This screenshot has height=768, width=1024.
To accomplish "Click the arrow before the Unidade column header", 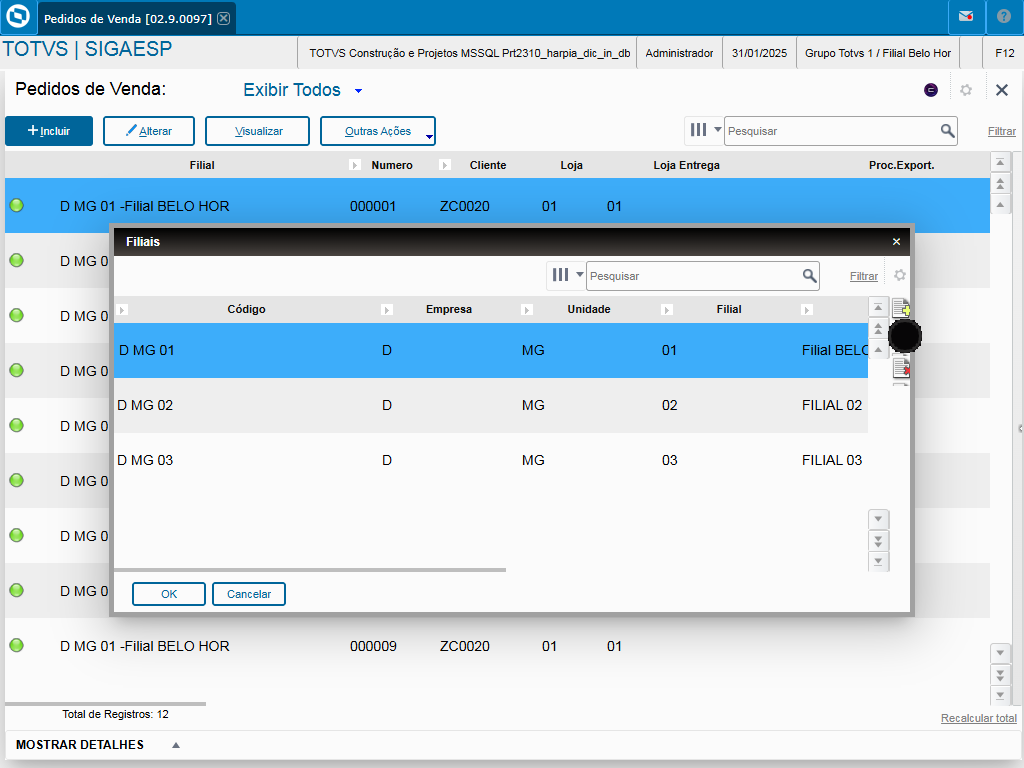I will click(x=526, y=310).
